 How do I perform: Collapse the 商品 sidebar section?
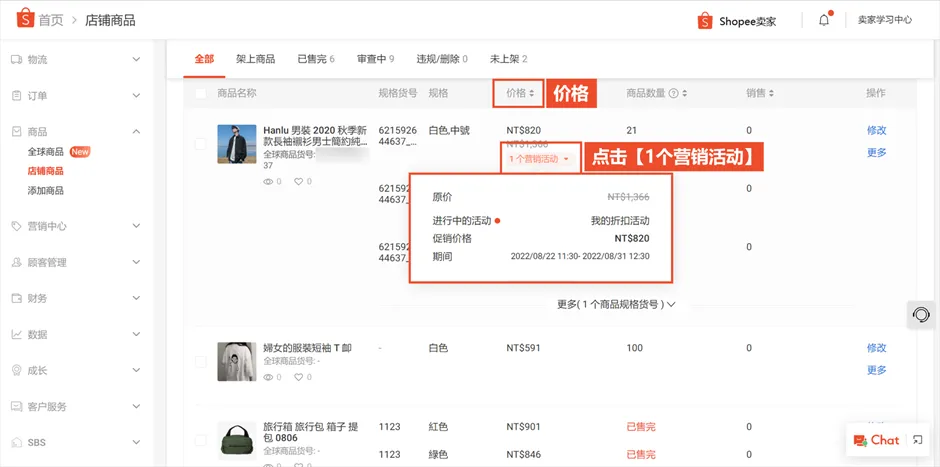tap(136, 131)
